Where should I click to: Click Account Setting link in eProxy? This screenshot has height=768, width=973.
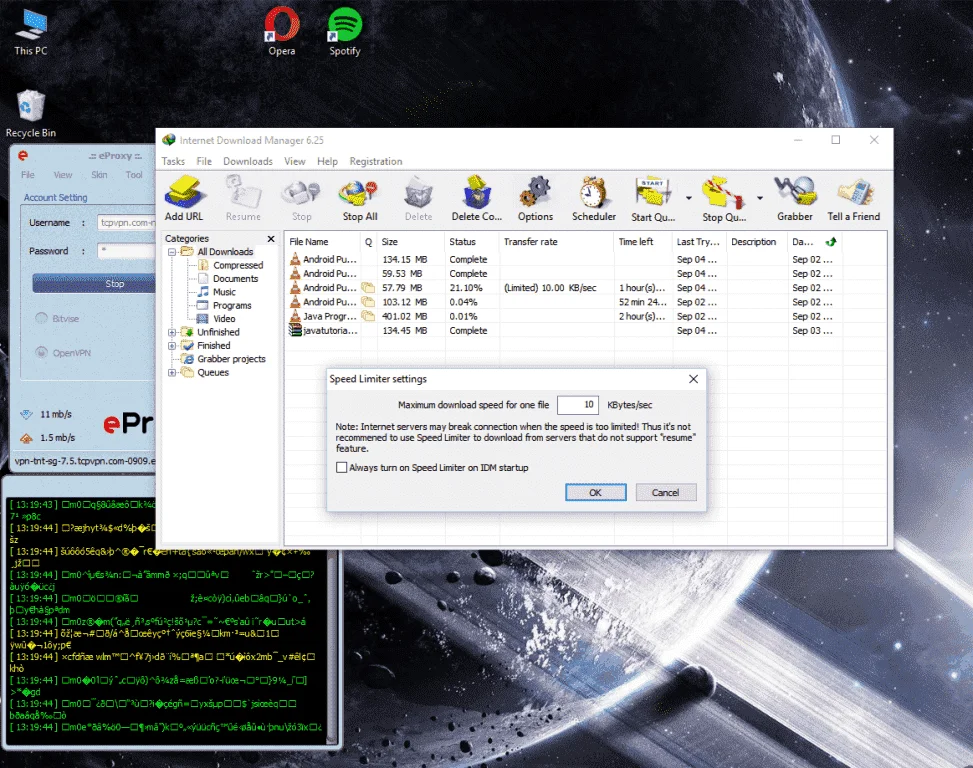coord(55,197)
